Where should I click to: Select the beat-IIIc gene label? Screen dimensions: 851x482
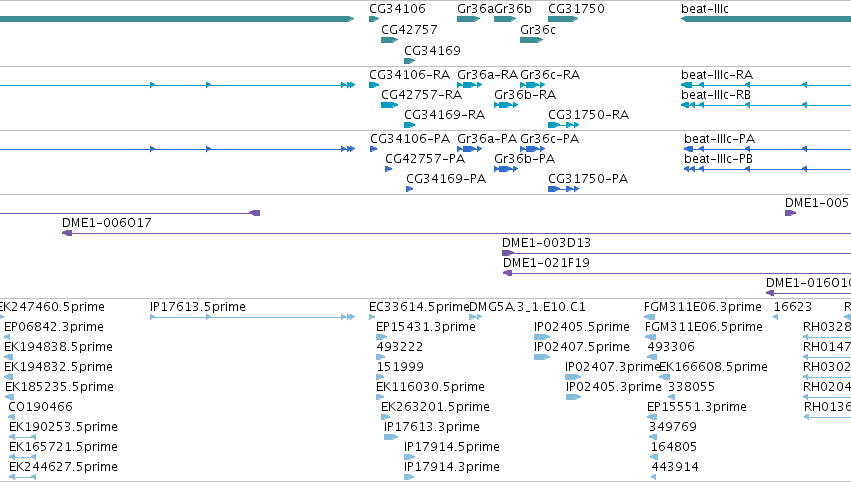click(705, 9)
